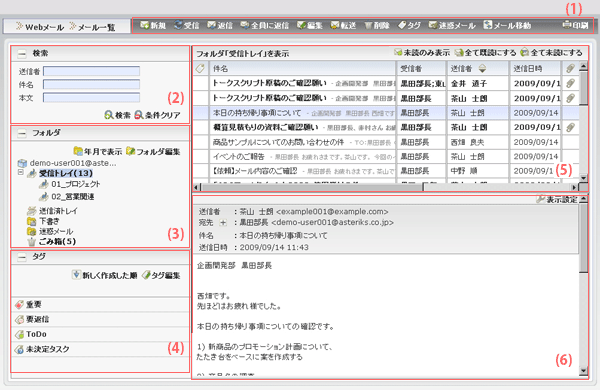Open the 迷惑メール spam folder in tree

(x=56, y=232)
